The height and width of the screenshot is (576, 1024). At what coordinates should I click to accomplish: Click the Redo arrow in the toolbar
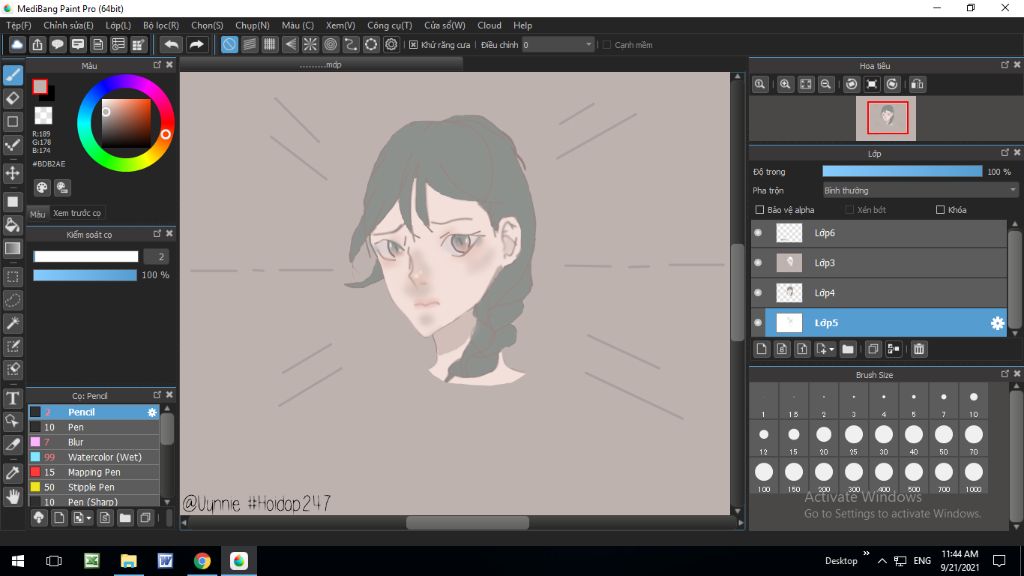point(196,44)
